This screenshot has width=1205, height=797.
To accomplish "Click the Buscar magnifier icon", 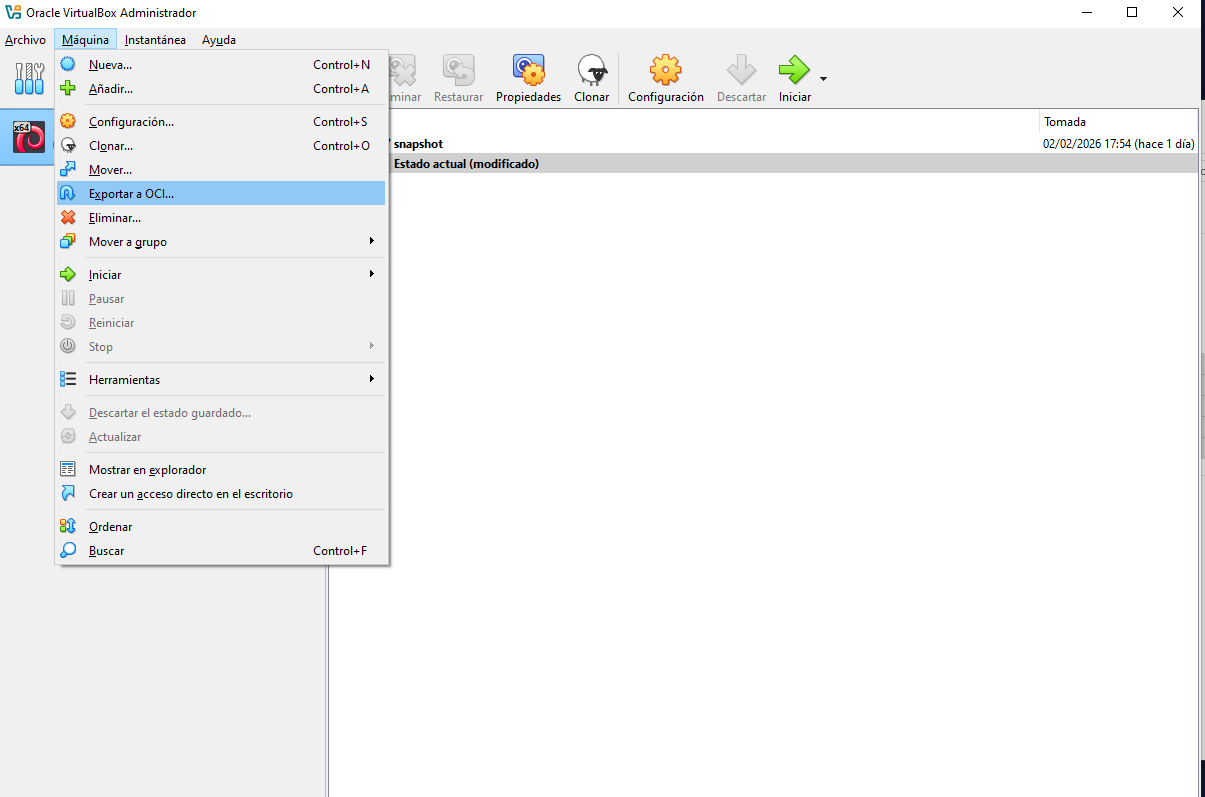I will click(68, 550).
